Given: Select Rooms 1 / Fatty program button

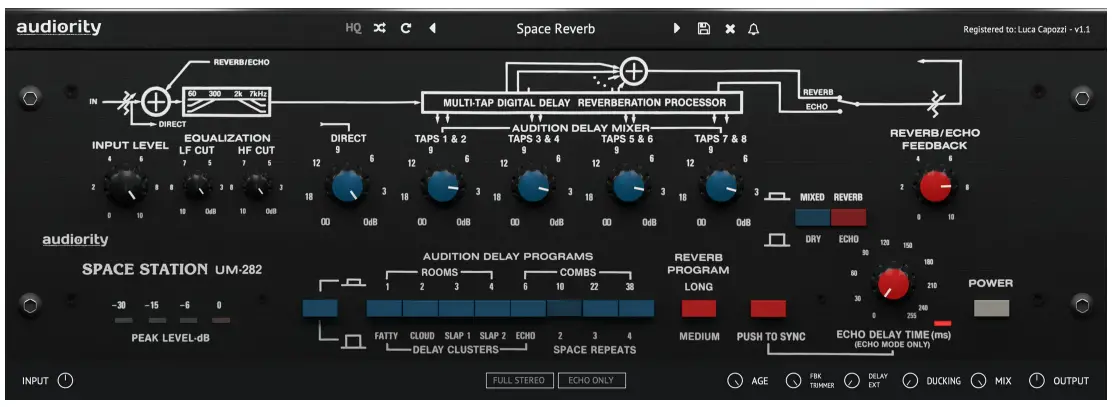Looking at the screenshot, I should tap(384, 308).
